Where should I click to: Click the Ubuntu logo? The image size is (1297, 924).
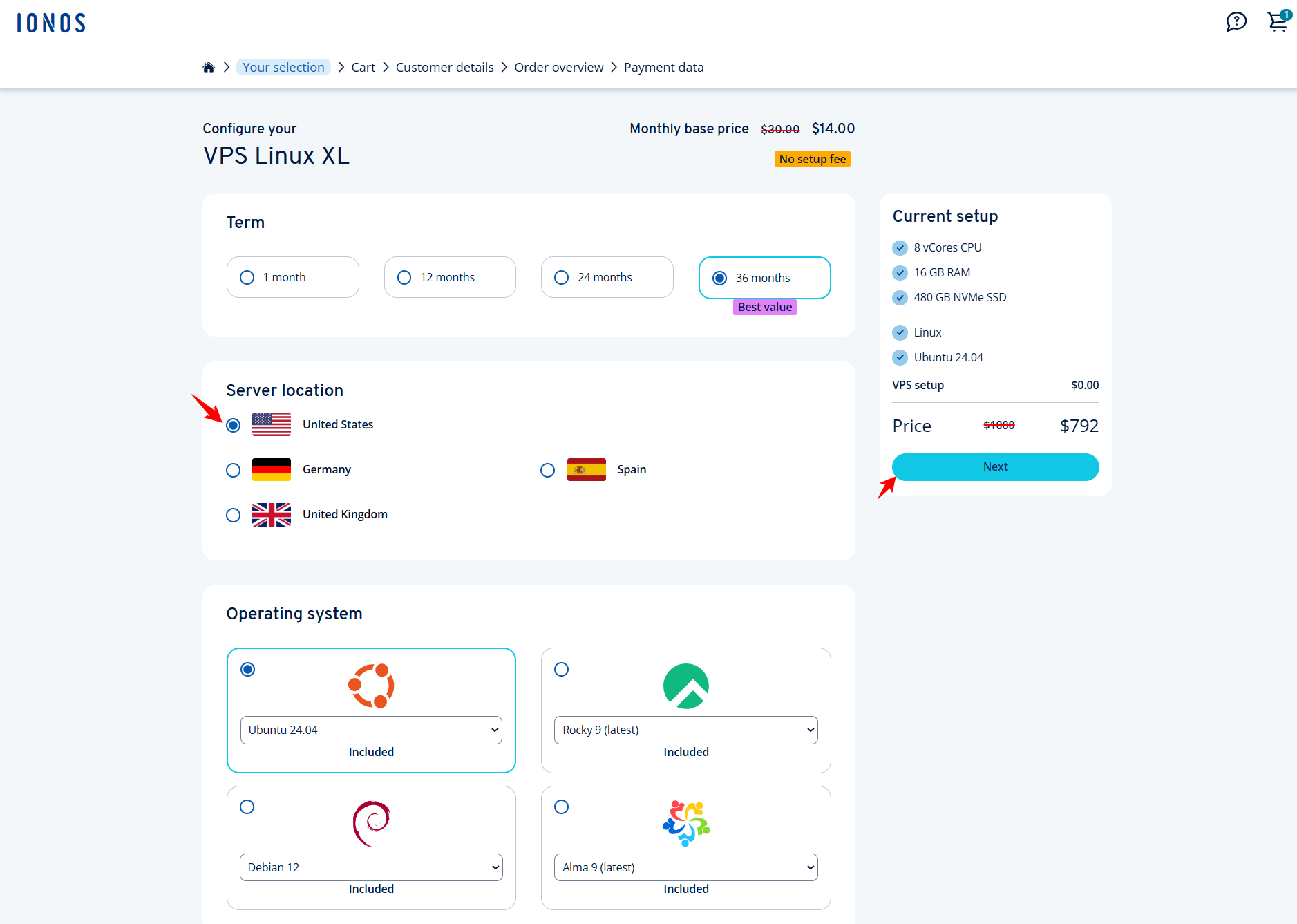tap(371, 686)
